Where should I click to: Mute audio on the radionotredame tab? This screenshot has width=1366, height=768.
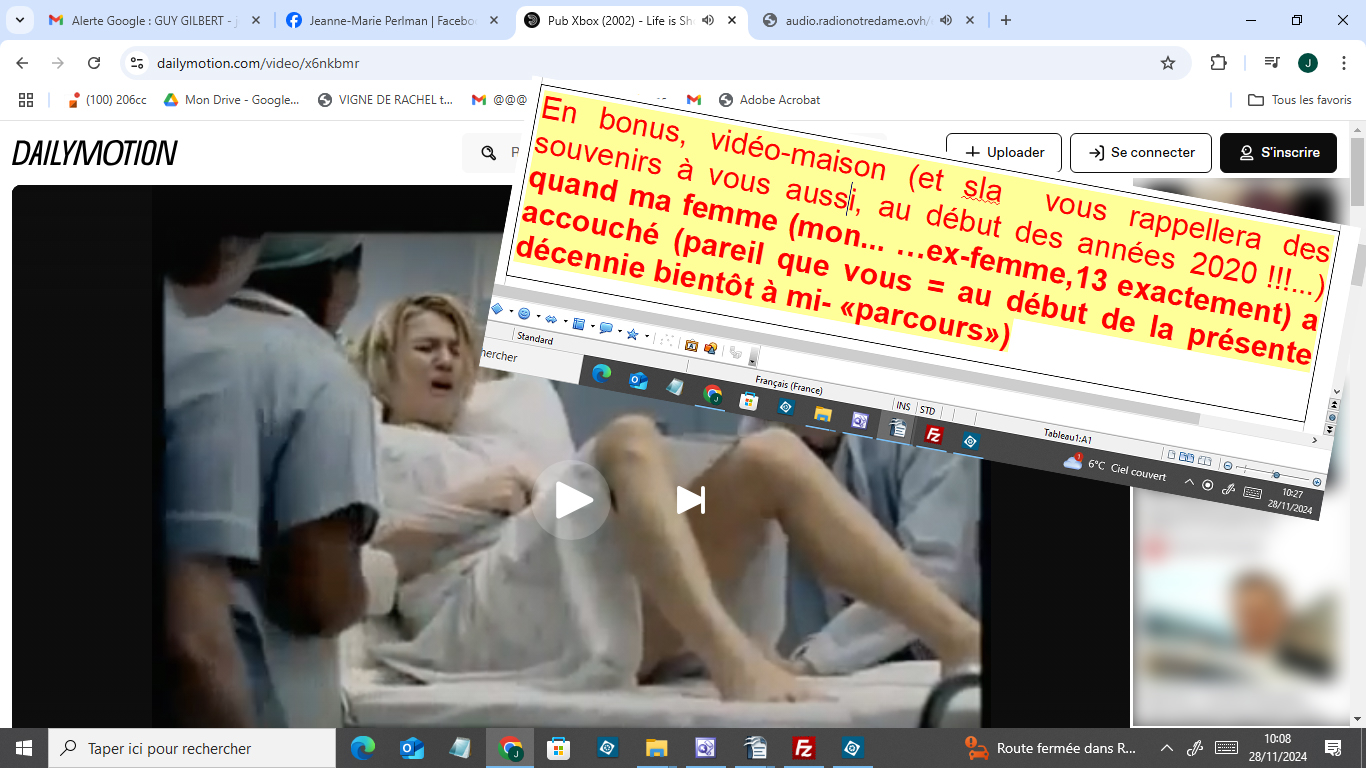tap(946, 20)
